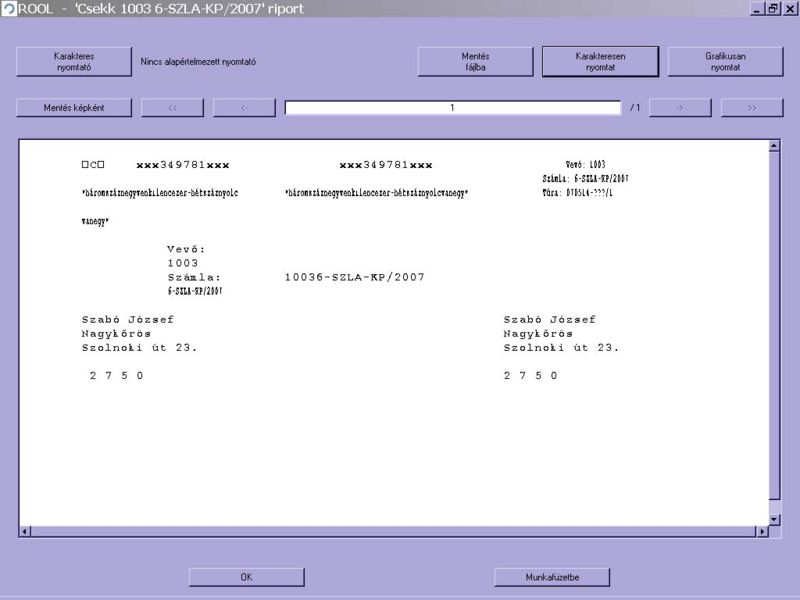Jump to first page with << button

pos(172,108)
